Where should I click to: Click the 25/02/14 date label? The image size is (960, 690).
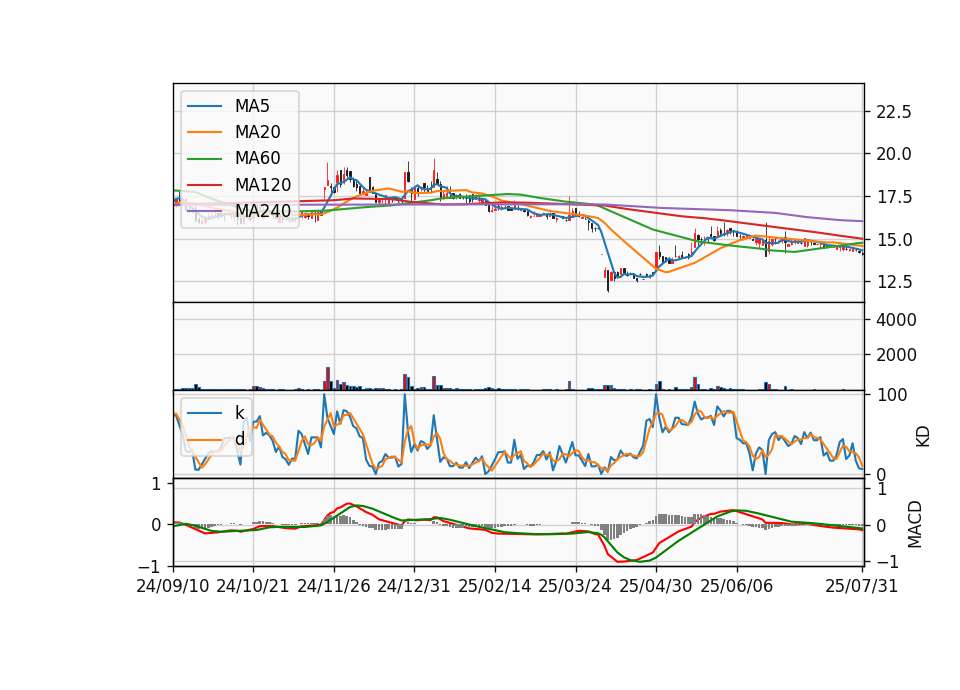[495, 586]
